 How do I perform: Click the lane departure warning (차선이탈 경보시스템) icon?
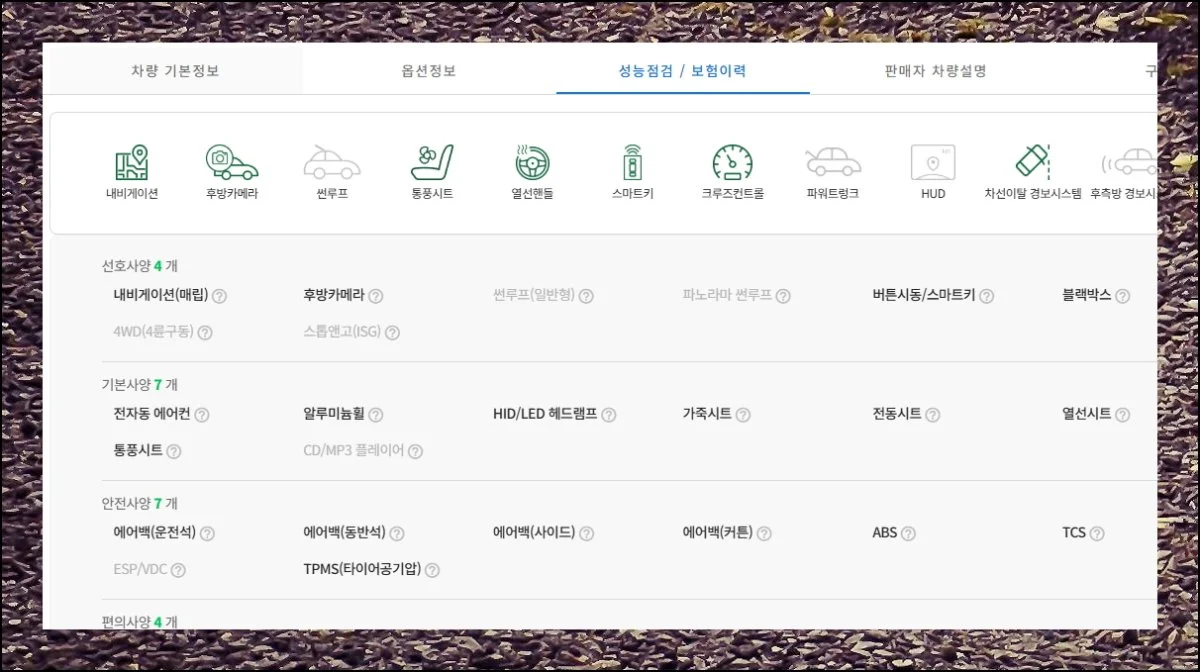[1032, 162]
